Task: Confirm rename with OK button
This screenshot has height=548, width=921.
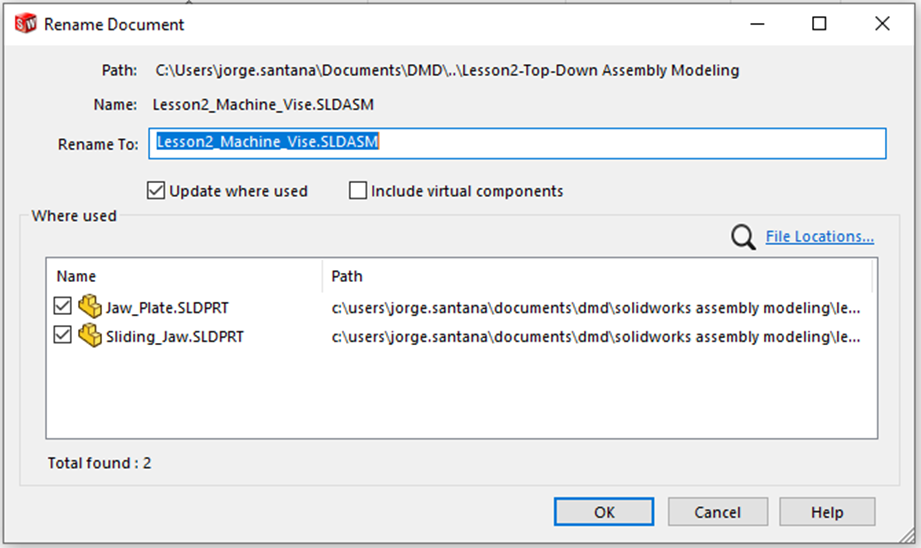Action: [604, 512]
